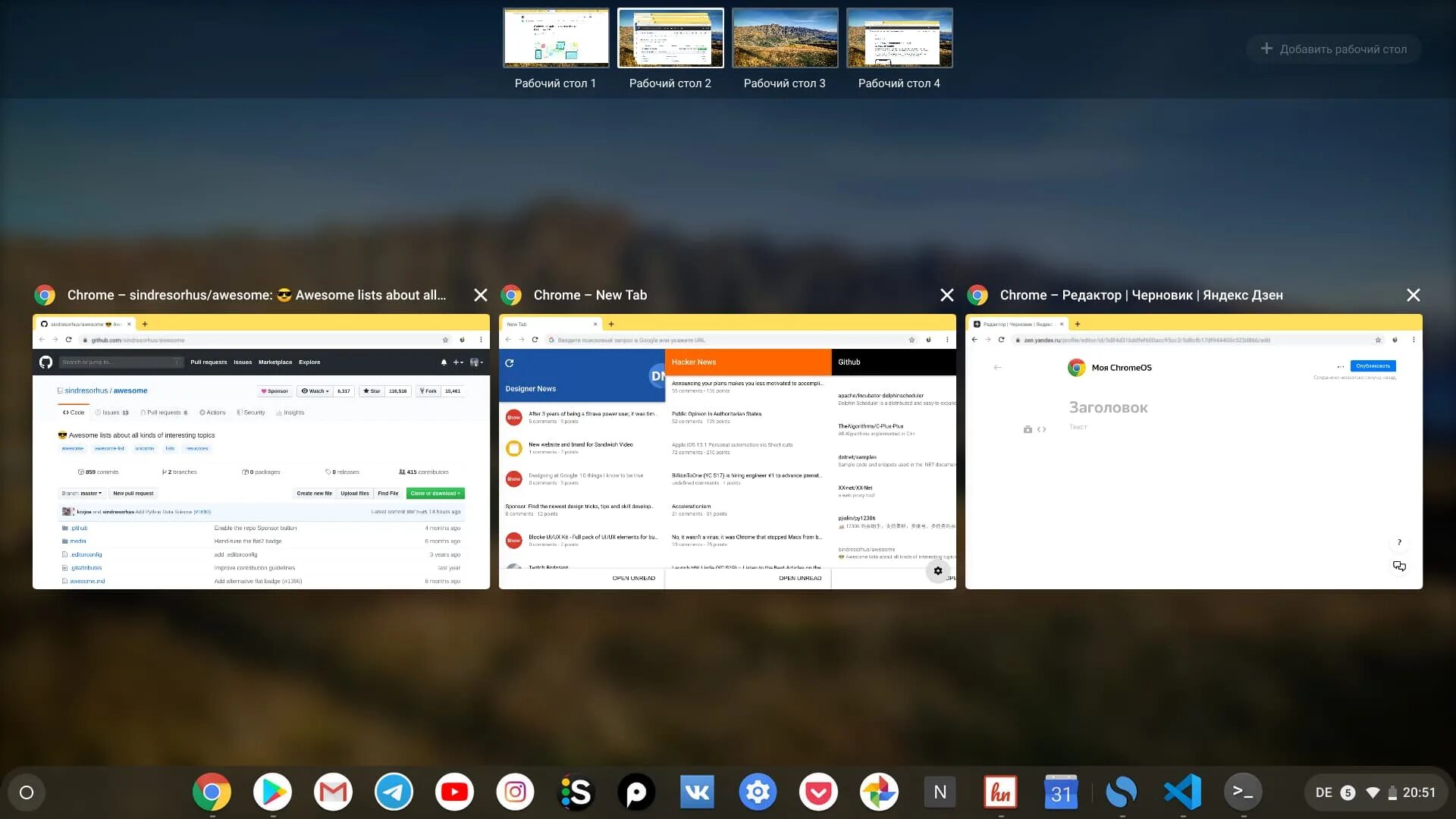
Task: Open Gmail from the shelf
Action: click(333, 792)
